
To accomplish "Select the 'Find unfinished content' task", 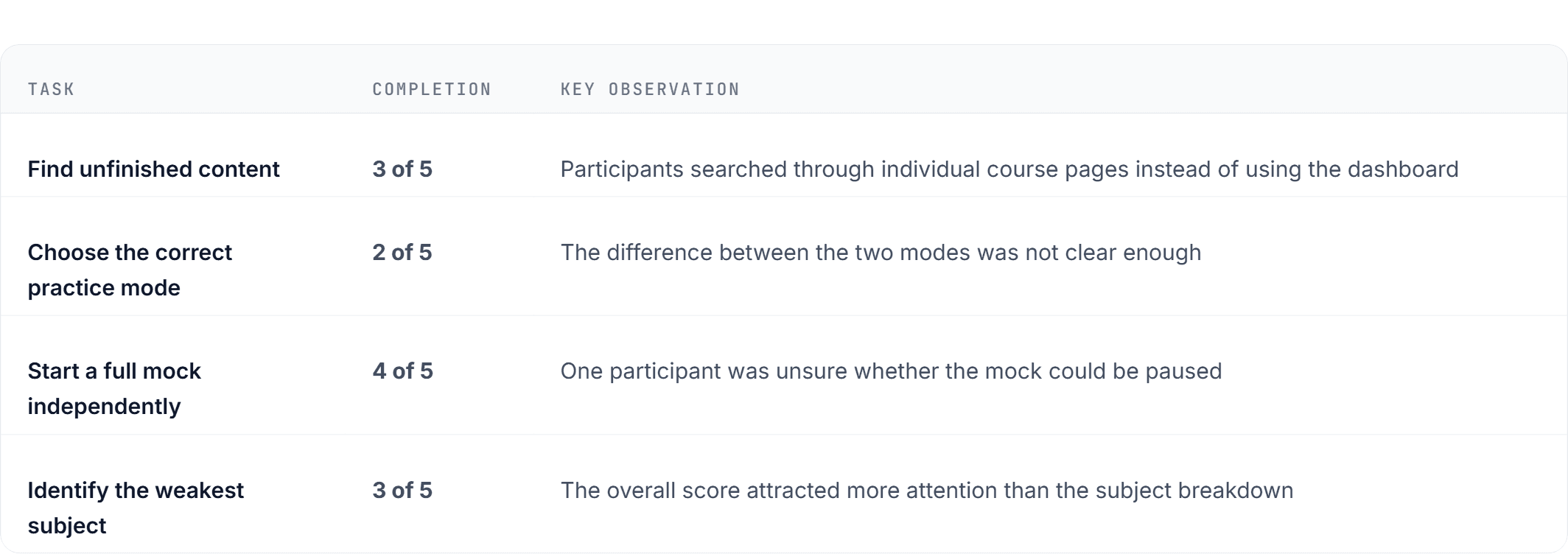I will tap(153, 169).
